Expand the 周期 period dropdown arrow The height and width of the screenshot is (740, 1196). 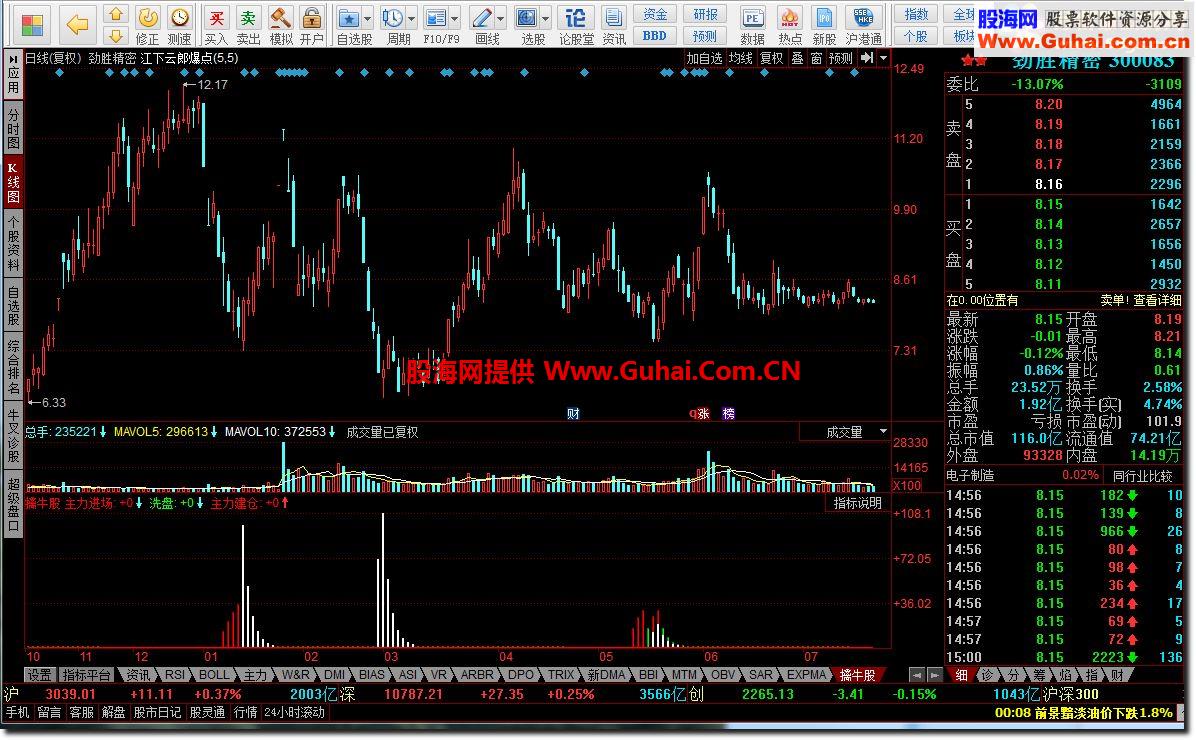[412, 18]
